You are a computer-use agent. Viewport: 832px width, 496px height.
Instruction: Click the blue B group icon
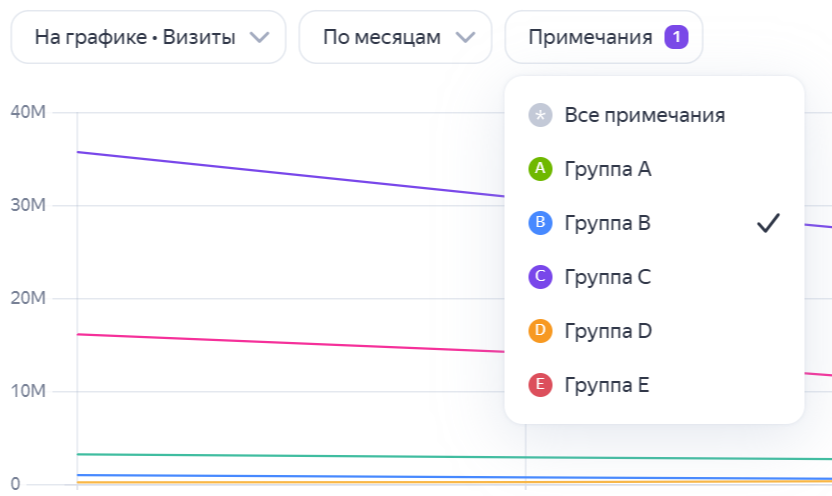[x=540, y=223]
